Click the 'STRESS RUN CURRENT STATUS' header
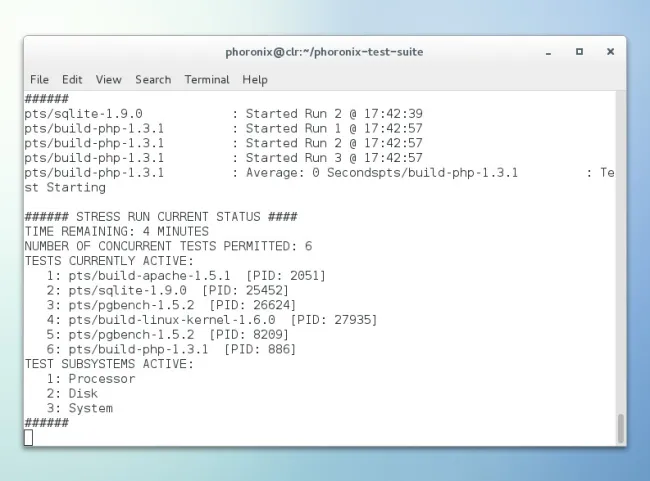The image size is (650, 481). (161, 217)
